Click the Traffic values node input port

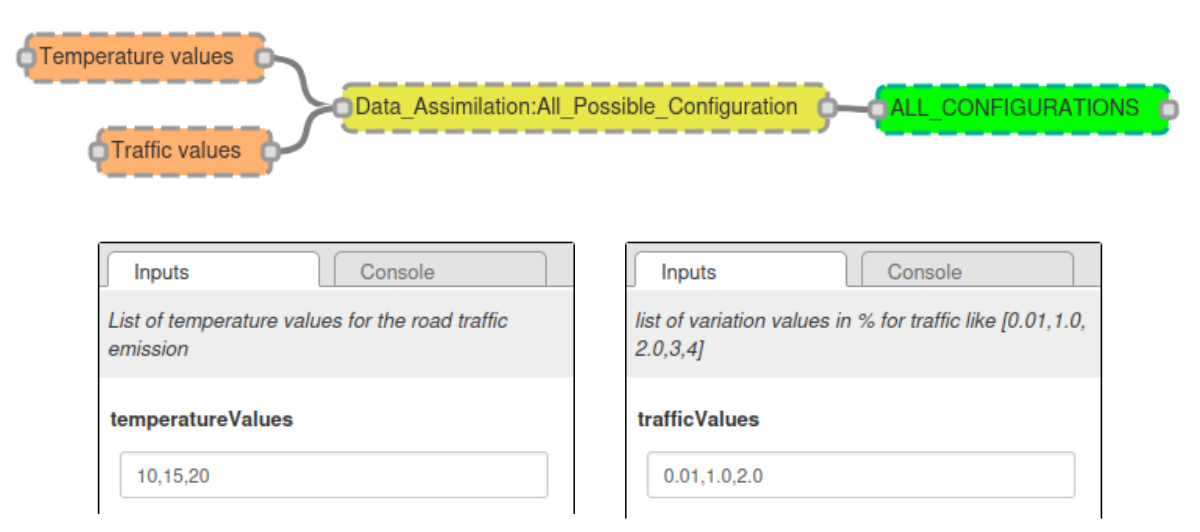pos(97,151)
